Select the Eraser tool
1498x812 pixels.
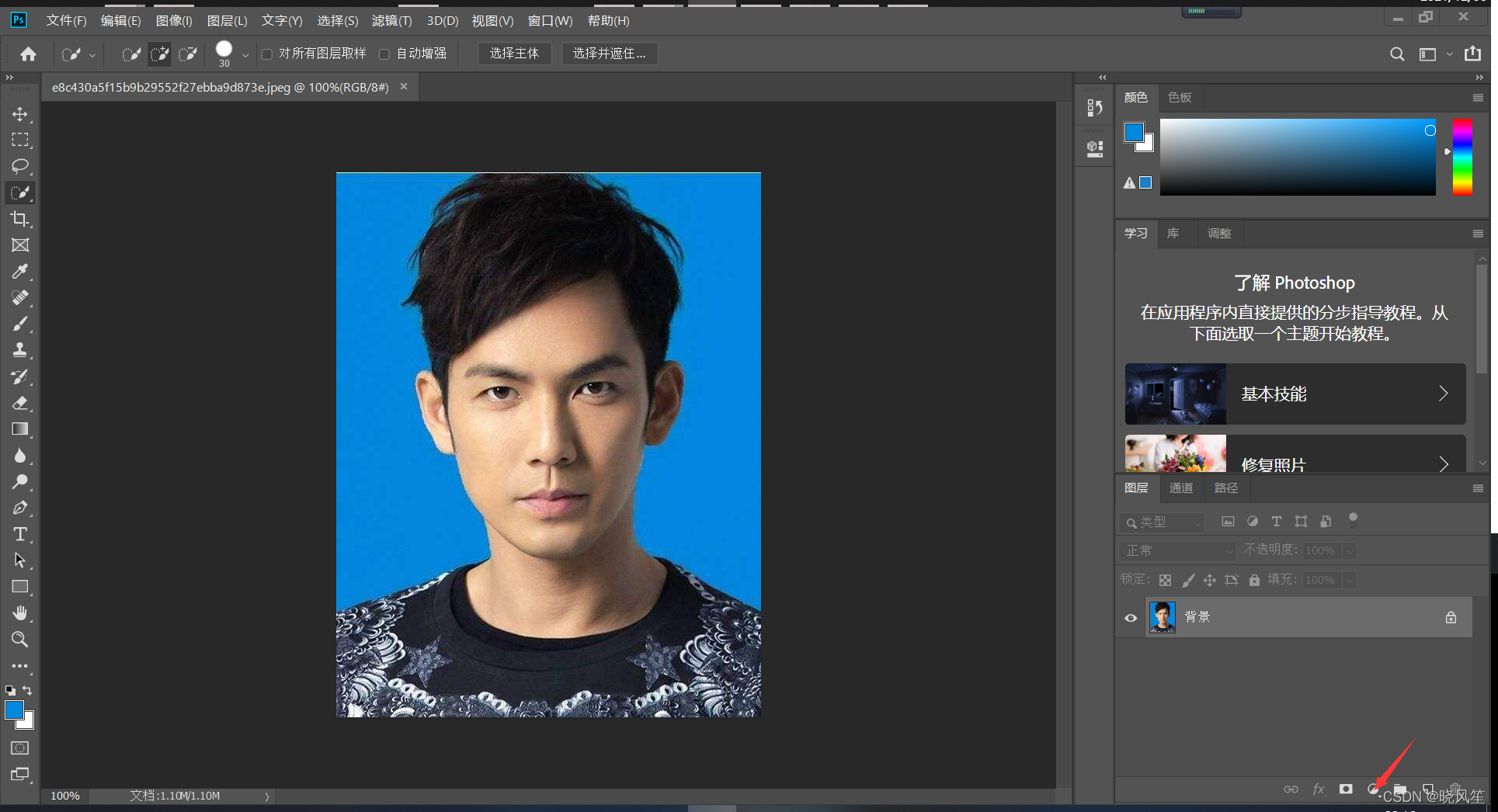20,403
